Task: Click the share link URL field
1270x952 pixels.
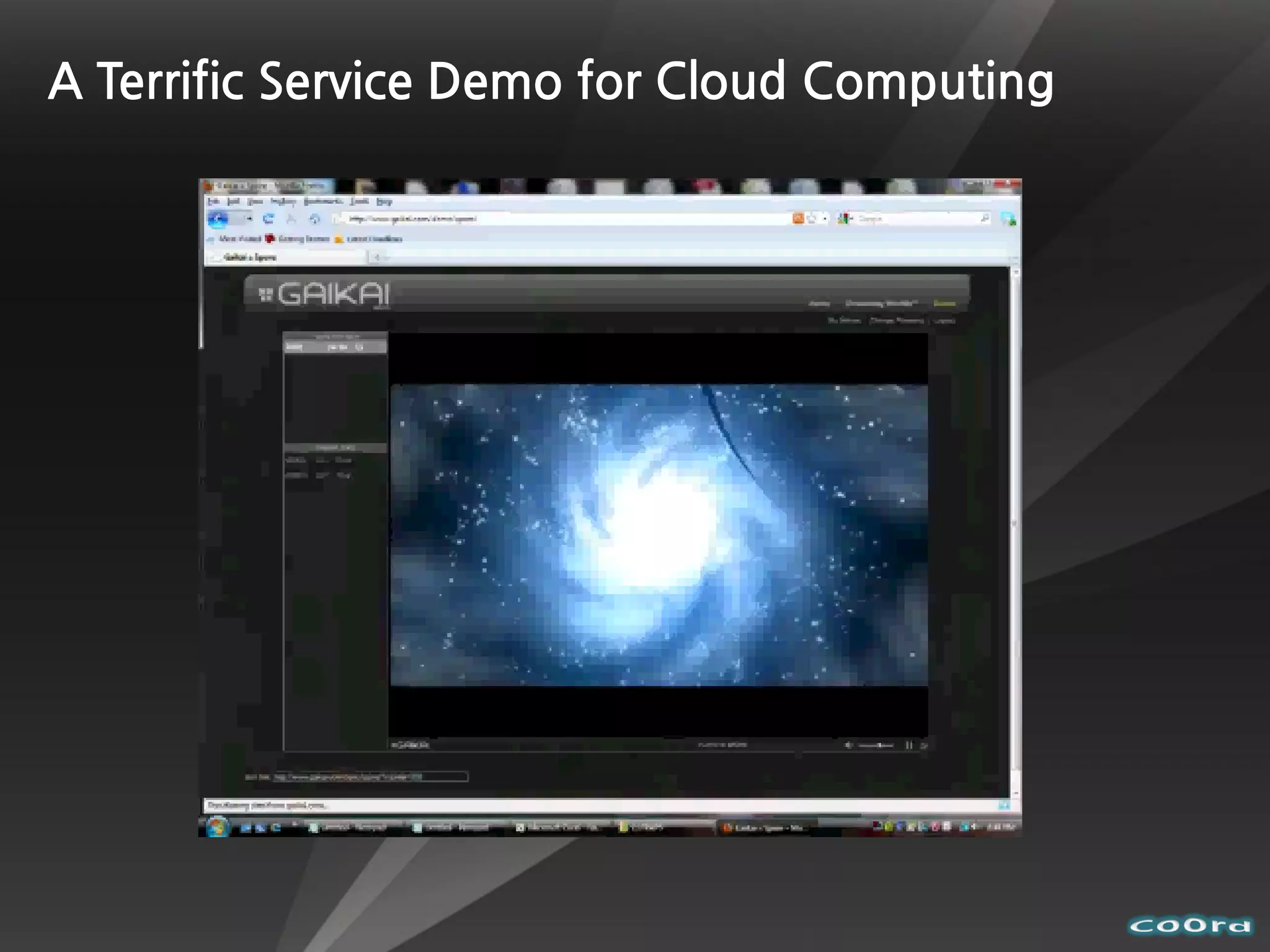Action: pos(370,777)
